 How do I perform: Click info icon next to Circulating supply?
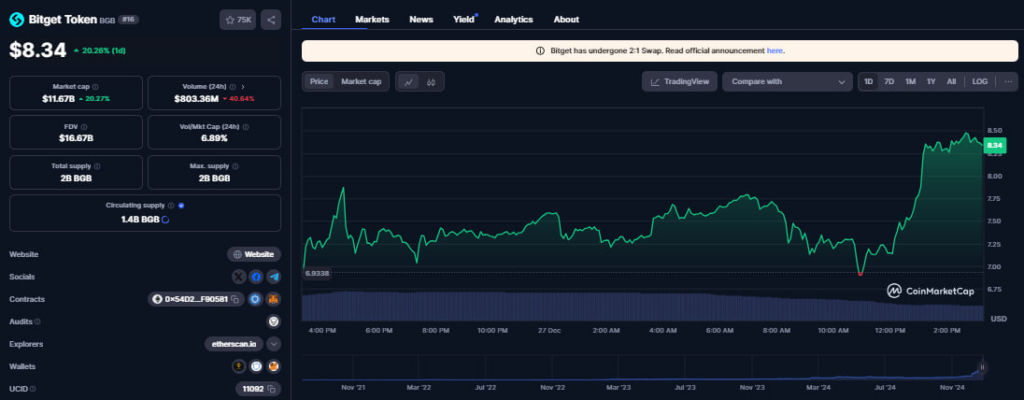[171, 205]
